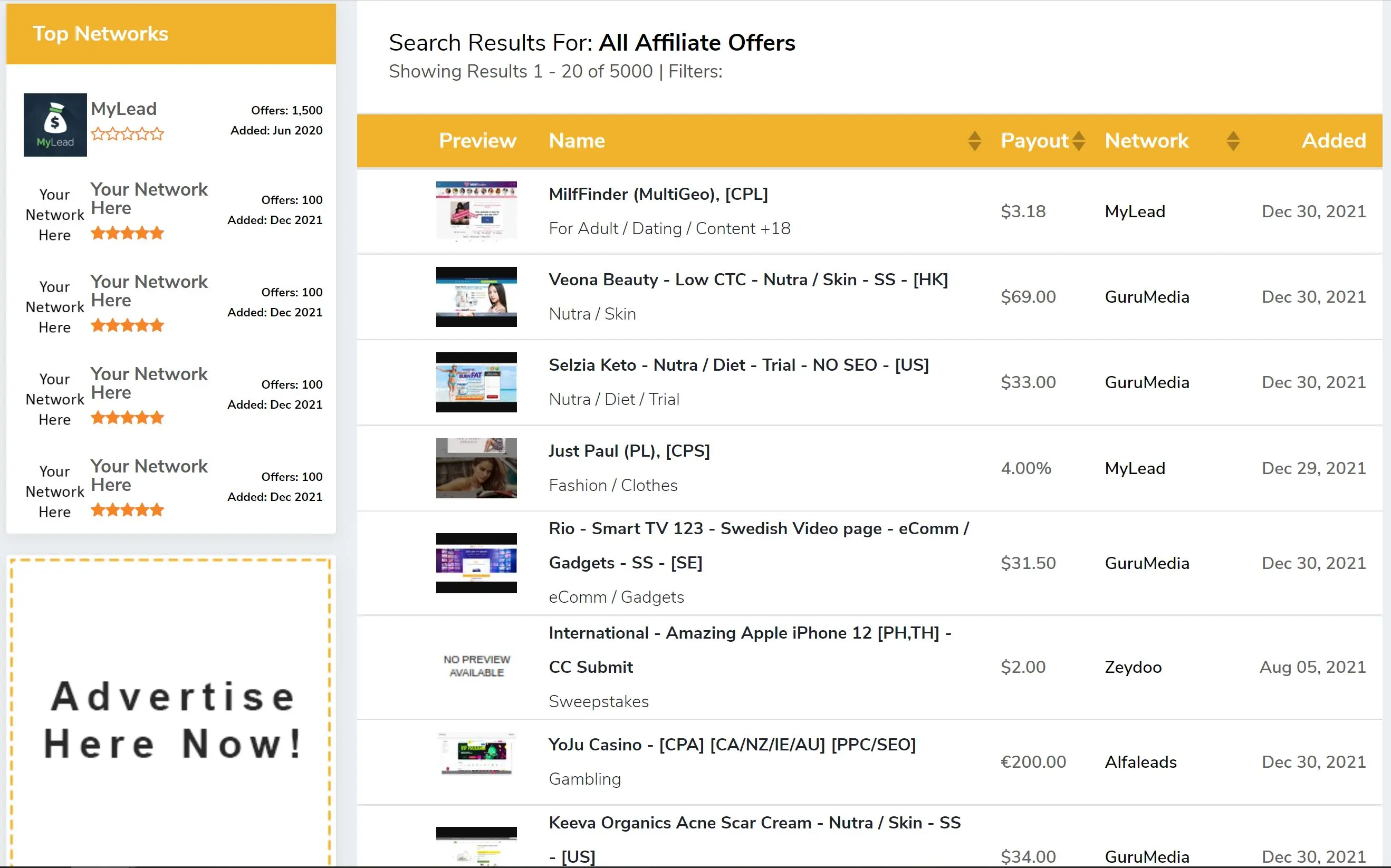
Task: Click MyLead's empty star rating
Action: pyautogui.click(x=128, y=134)
